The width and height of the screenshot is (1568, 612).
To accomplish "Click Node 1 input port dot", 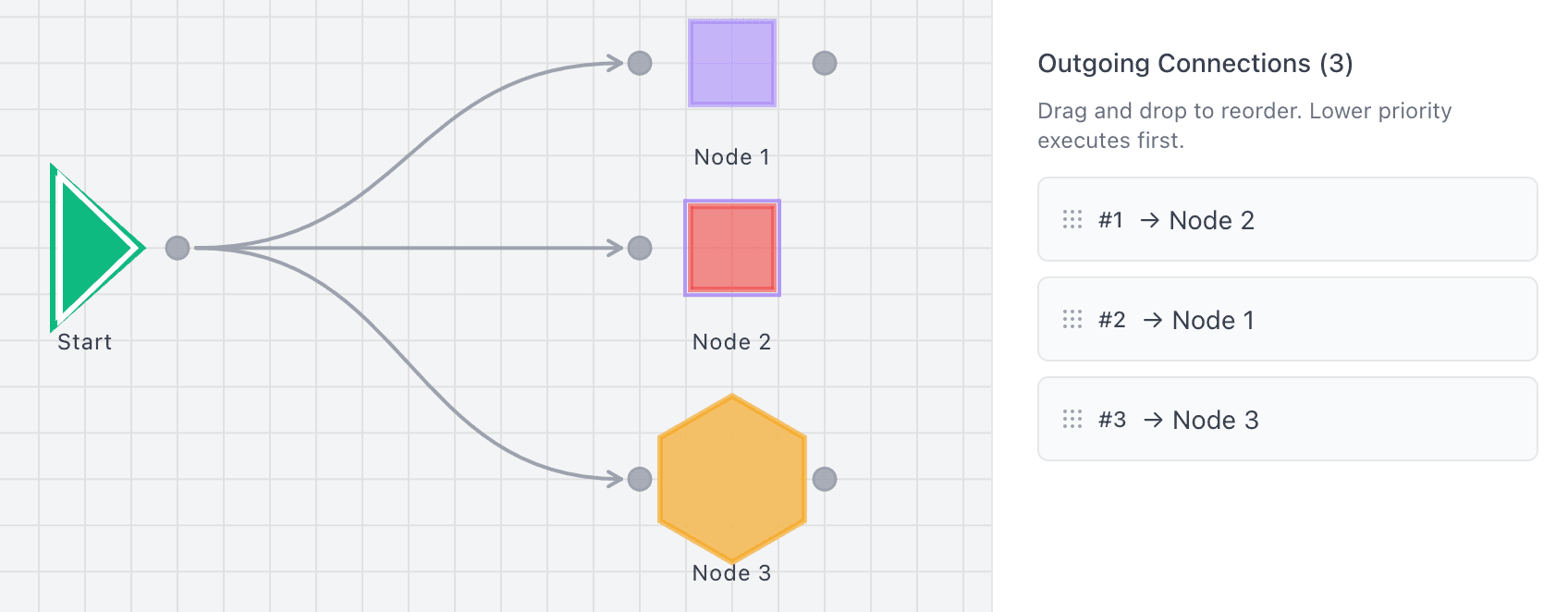I will tap(640, 63).
